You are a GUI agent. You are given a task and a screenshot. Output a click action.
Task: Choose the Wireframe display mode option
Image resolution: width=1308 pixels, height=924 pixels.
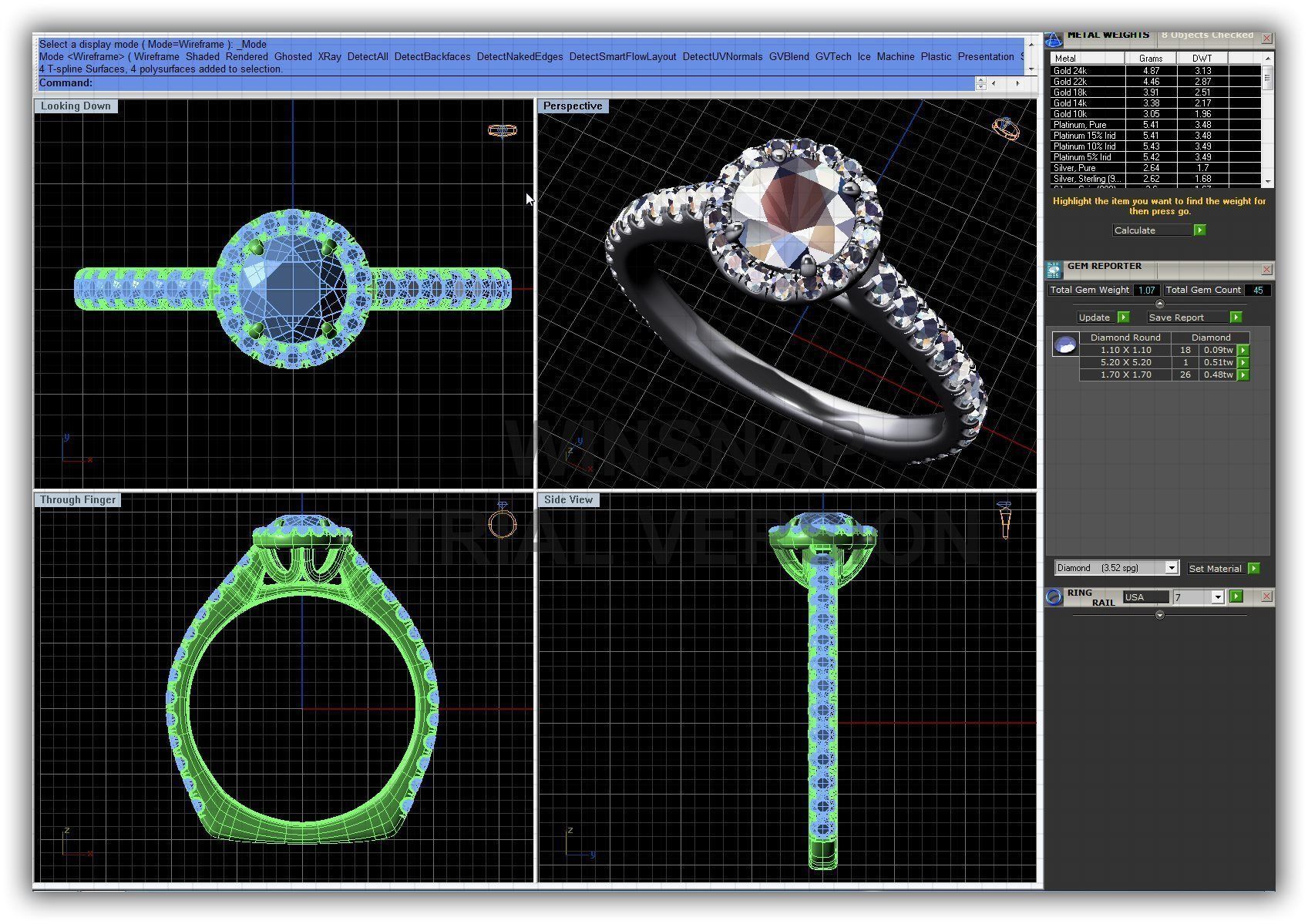click(156, 56)
